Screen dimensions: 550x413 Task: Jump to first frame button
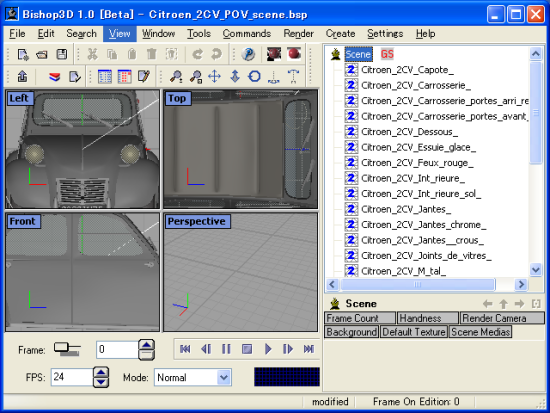[x=185, y=349]
